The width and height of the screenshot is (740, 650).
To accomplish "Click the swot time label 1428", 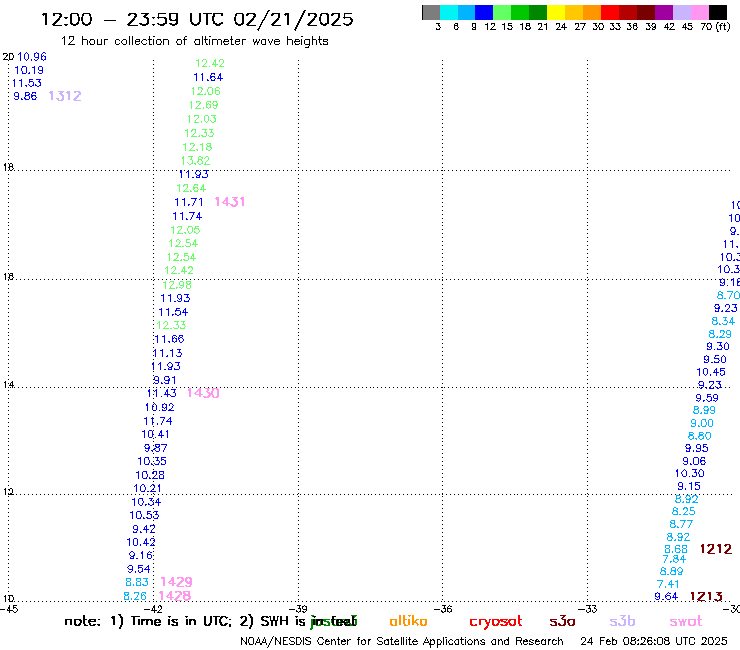I will tap(175, 596).
